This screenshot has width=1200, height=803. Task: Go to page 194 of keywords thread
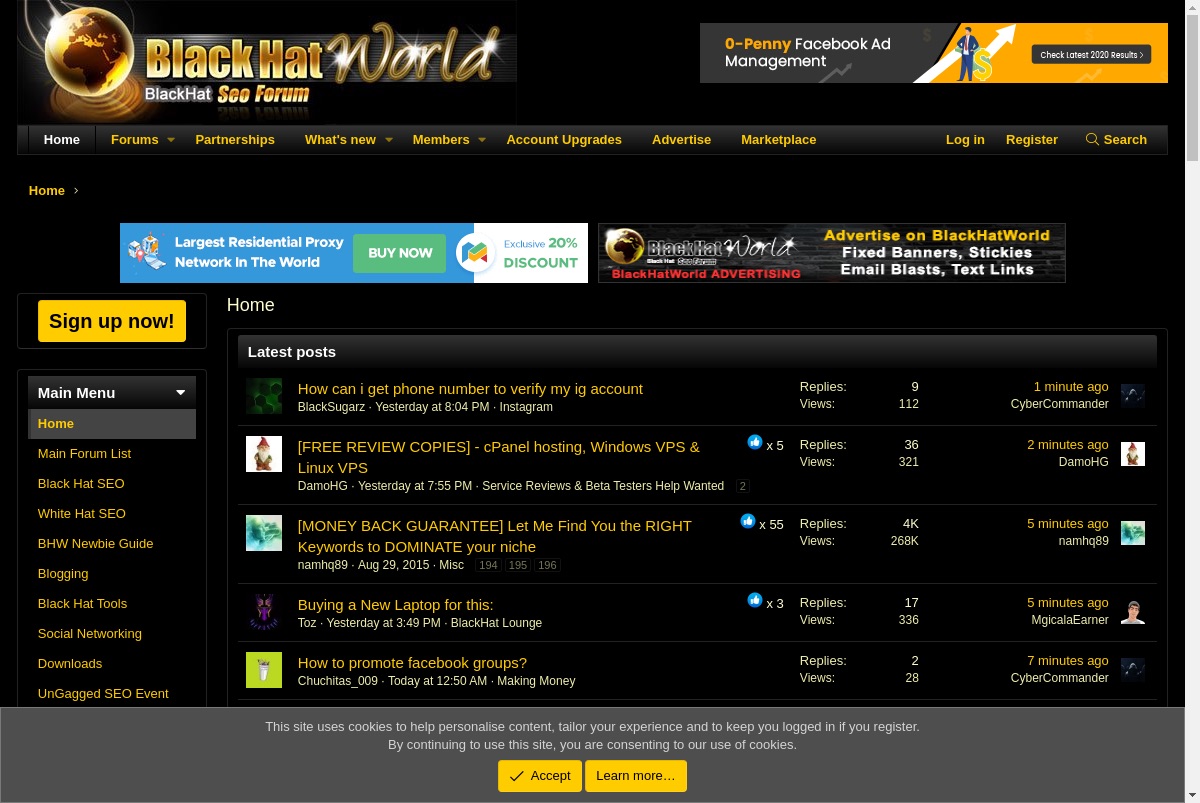[x=488, y=565]
